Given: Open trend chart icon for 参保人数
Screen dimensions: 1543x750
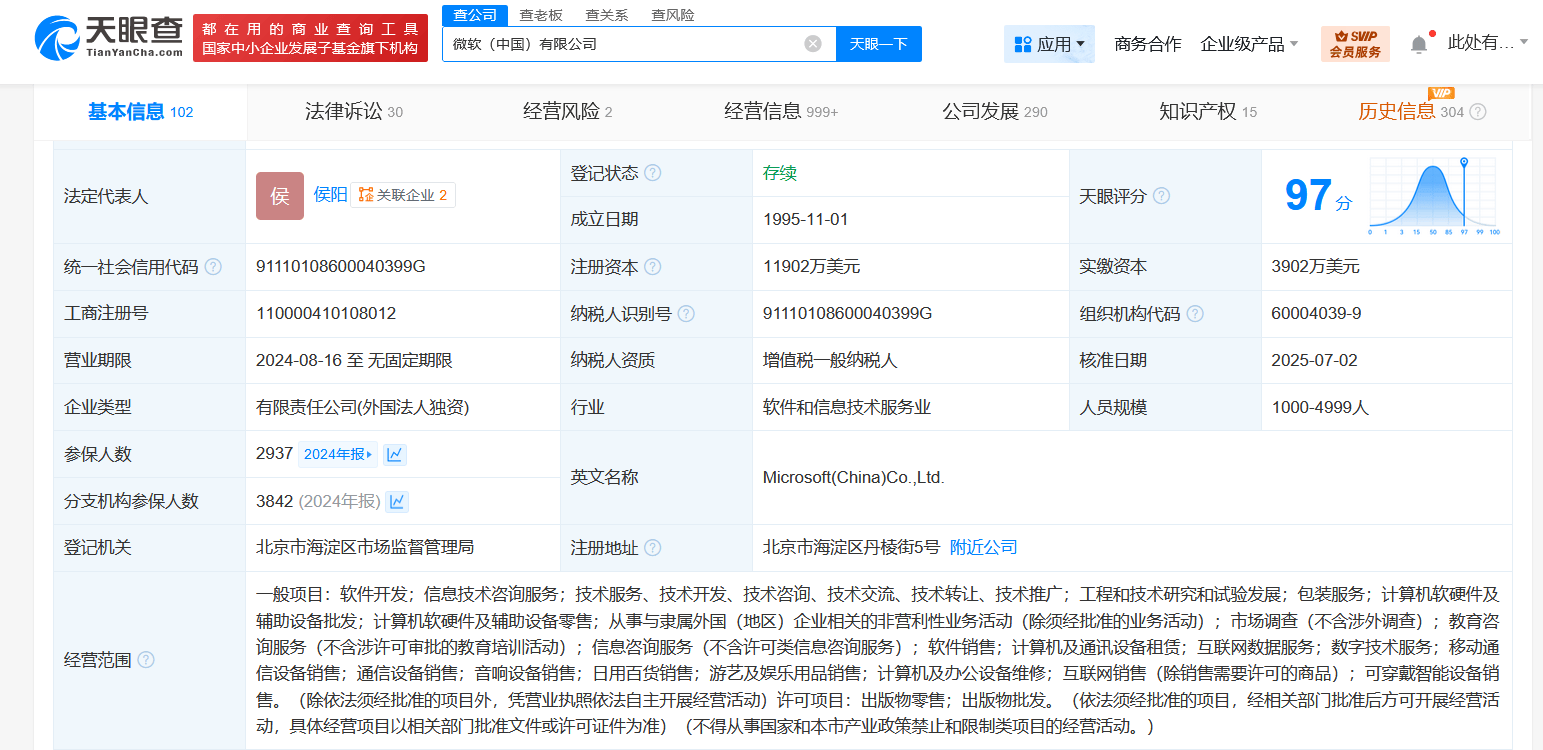Looking at the screenshot, I should coord(395,454).
